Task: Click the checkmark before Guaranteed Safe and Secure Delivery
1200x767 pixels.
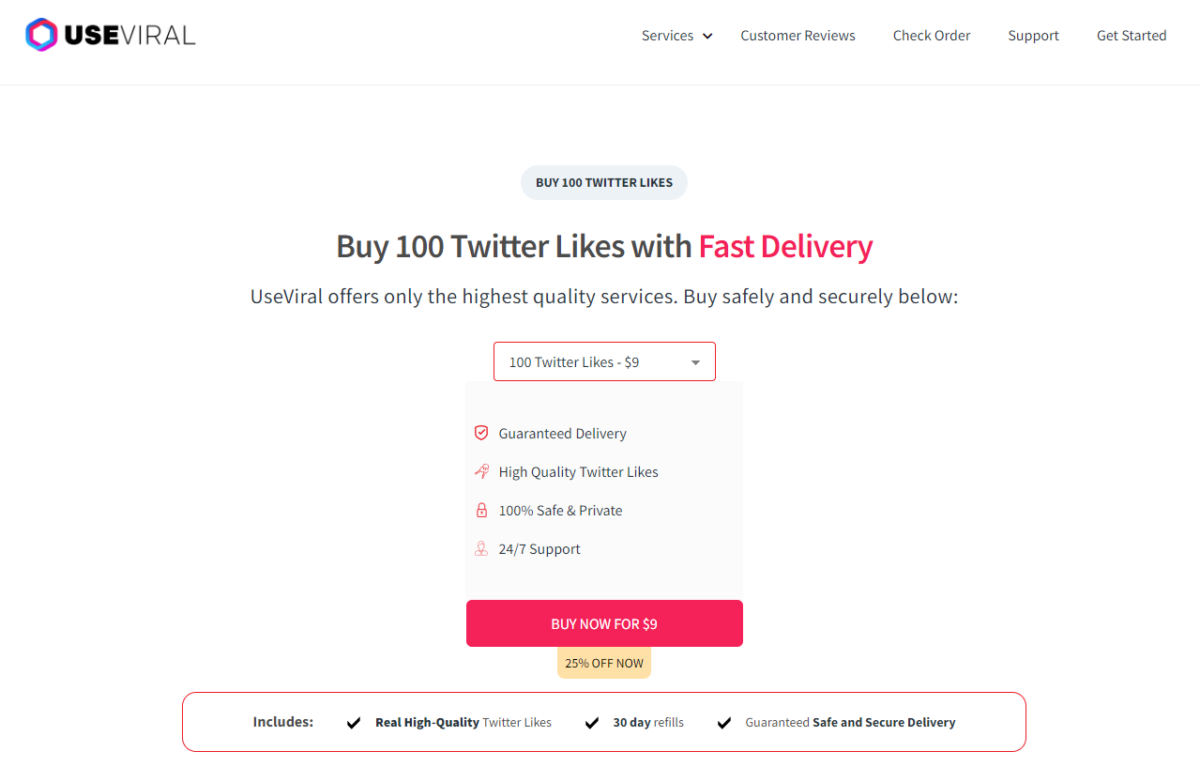Action: 724,722
